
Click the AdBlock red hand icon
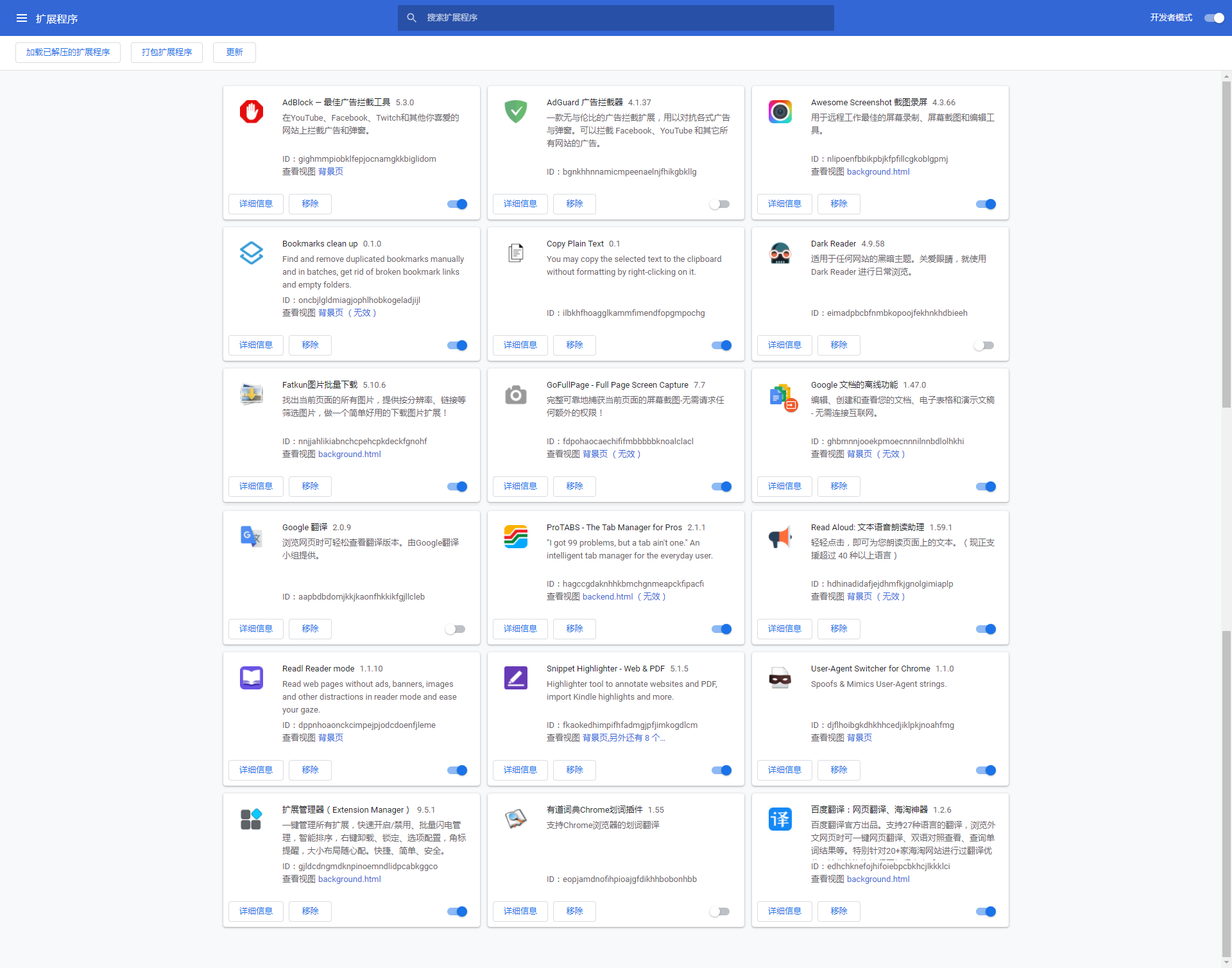tap(252, 112)
